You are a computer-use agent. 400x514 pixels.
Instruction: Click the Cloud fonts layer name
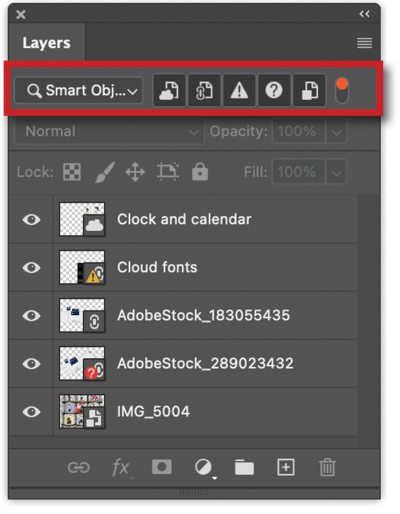[157, 267]
